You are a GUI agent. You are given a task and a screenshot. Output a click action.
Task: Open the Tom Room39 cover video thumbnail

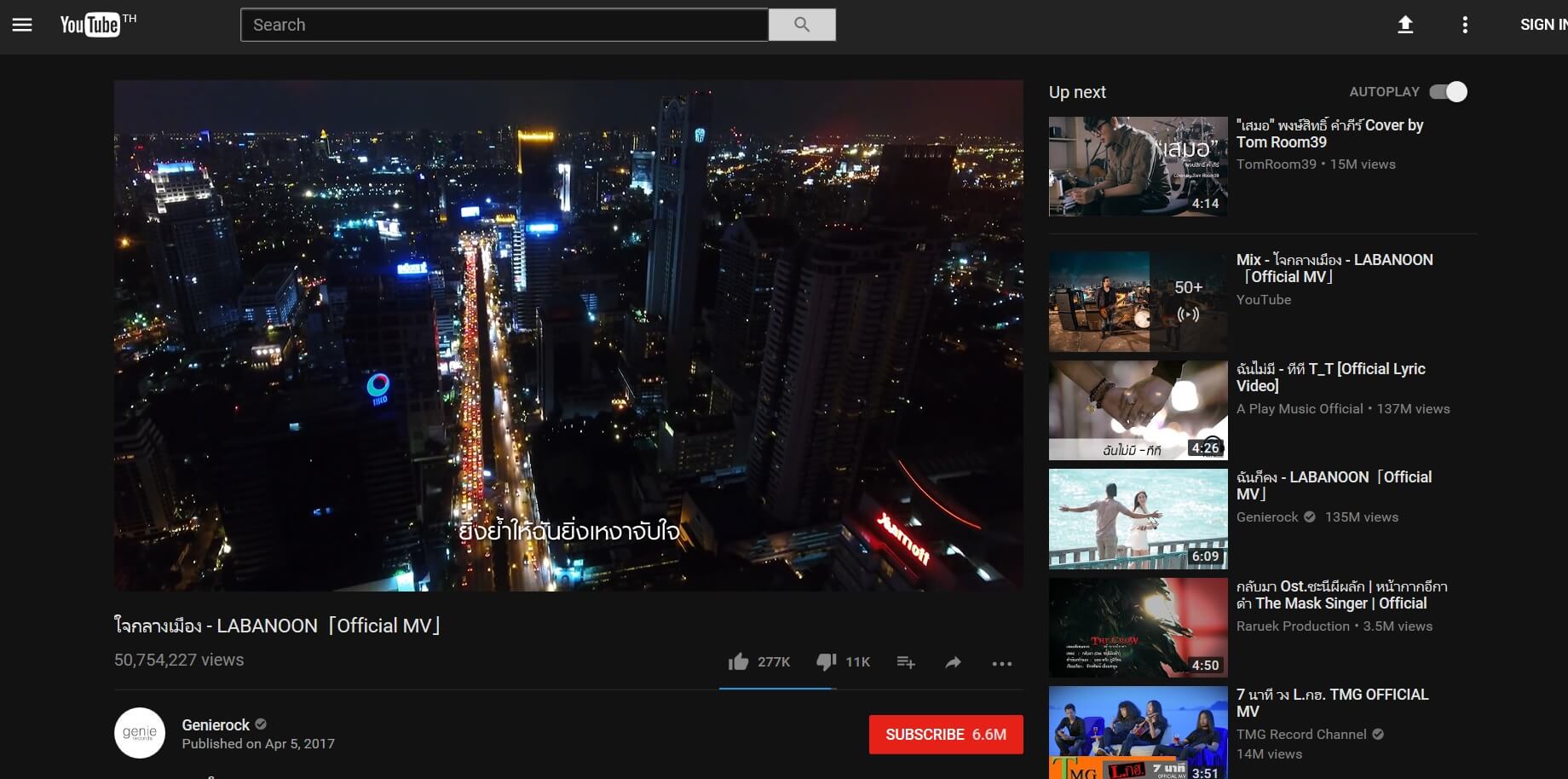[x=1138, y=165]
